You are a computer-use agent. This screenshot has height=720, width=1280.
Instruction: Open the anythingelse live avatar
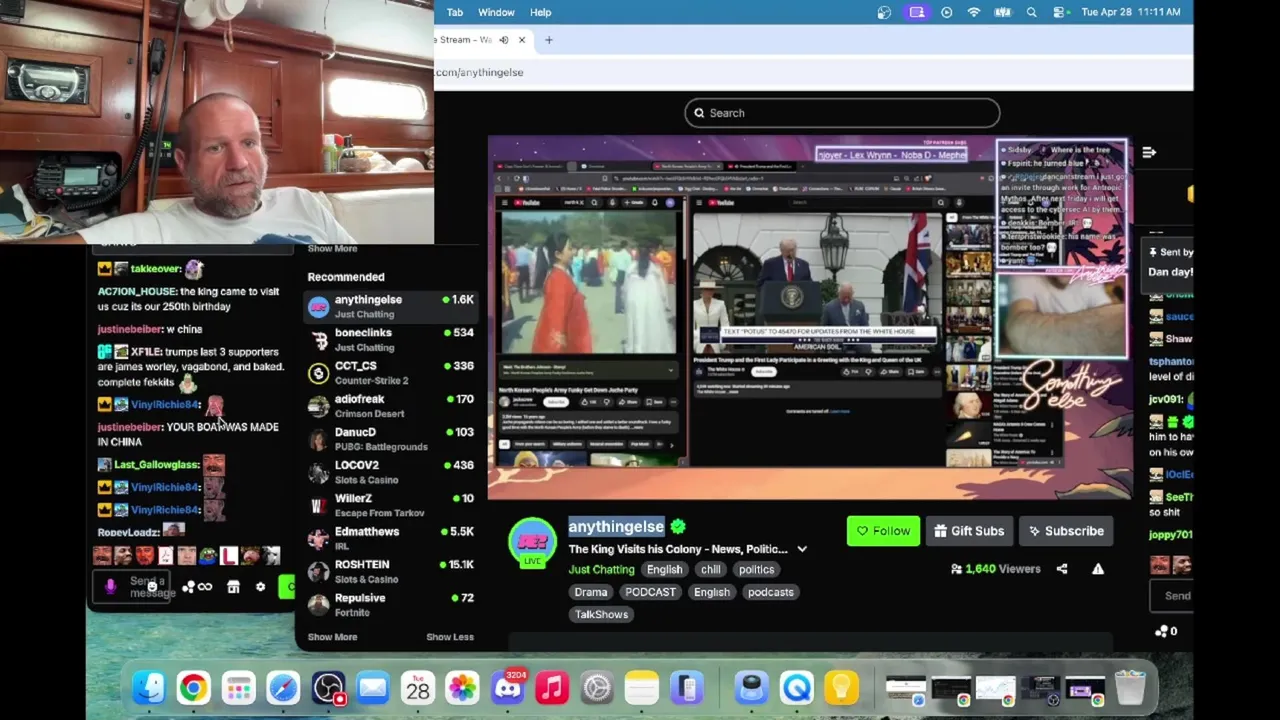532,542
